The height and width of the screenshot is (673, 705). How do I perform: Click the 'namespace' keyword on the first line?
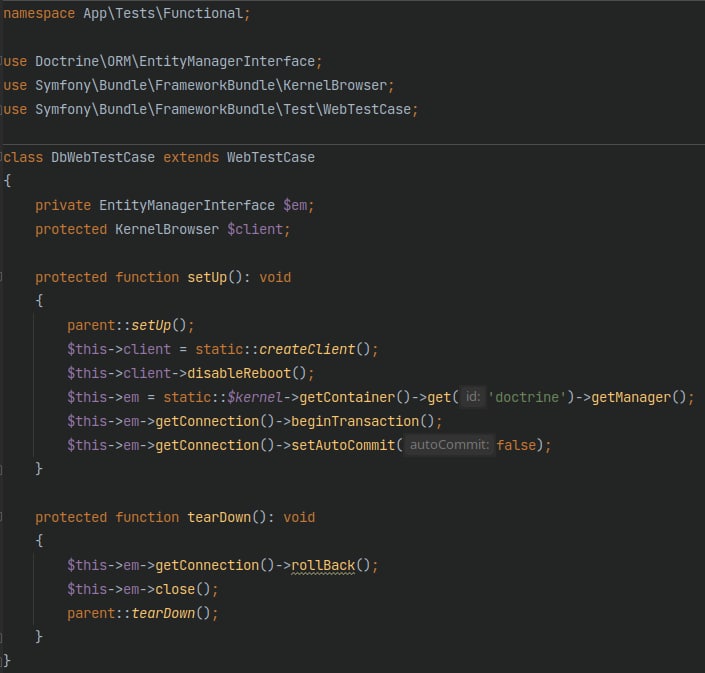(x=39, y=13)
